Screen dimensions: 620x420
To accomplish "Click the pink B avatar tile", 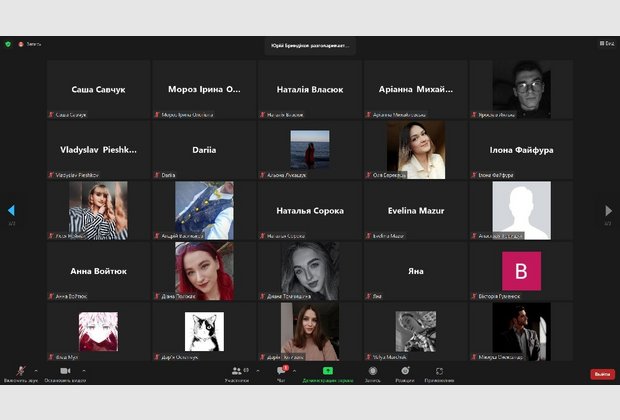I will [521, 271].
